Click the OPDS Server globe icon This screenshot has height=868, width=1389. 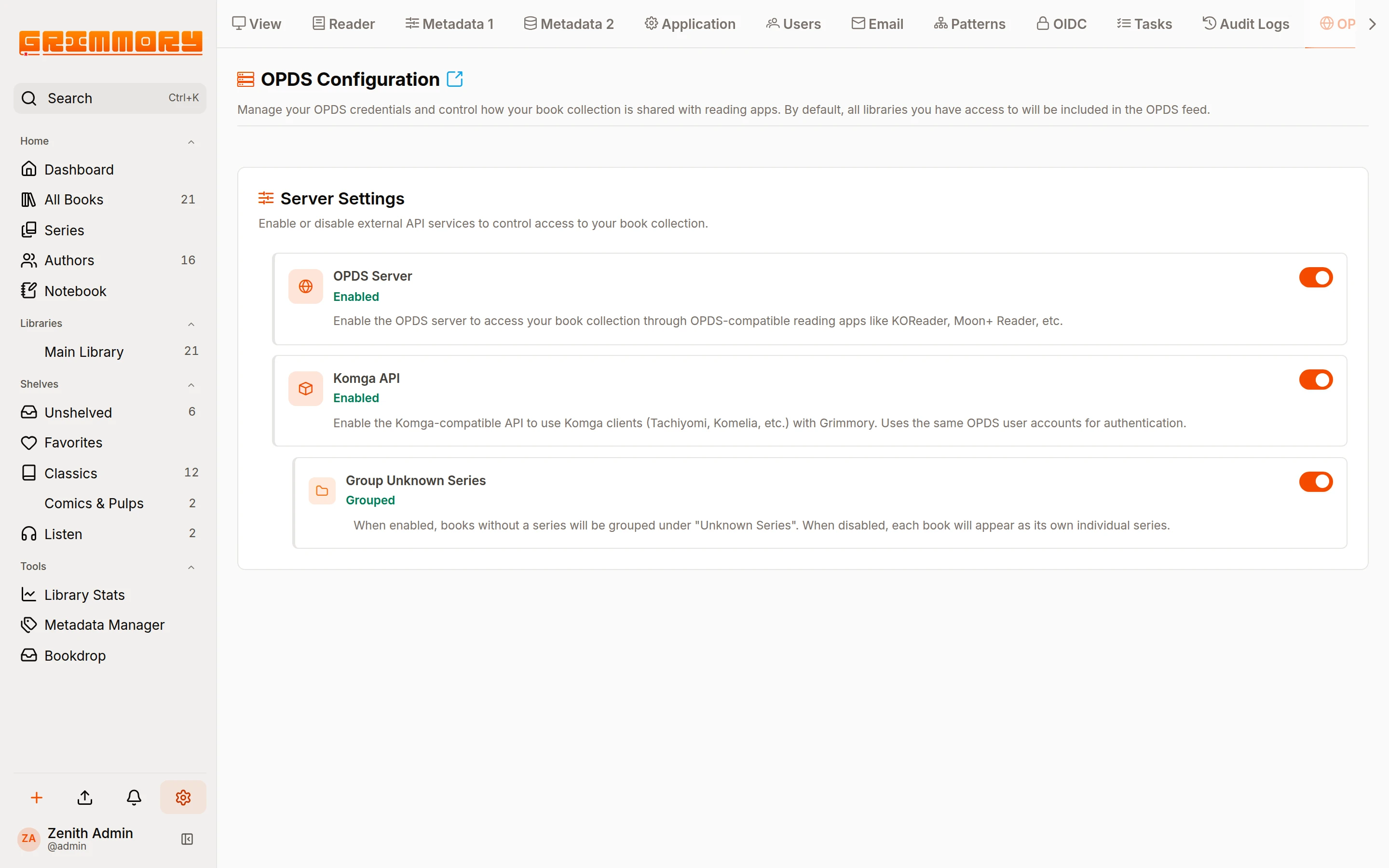305,286
